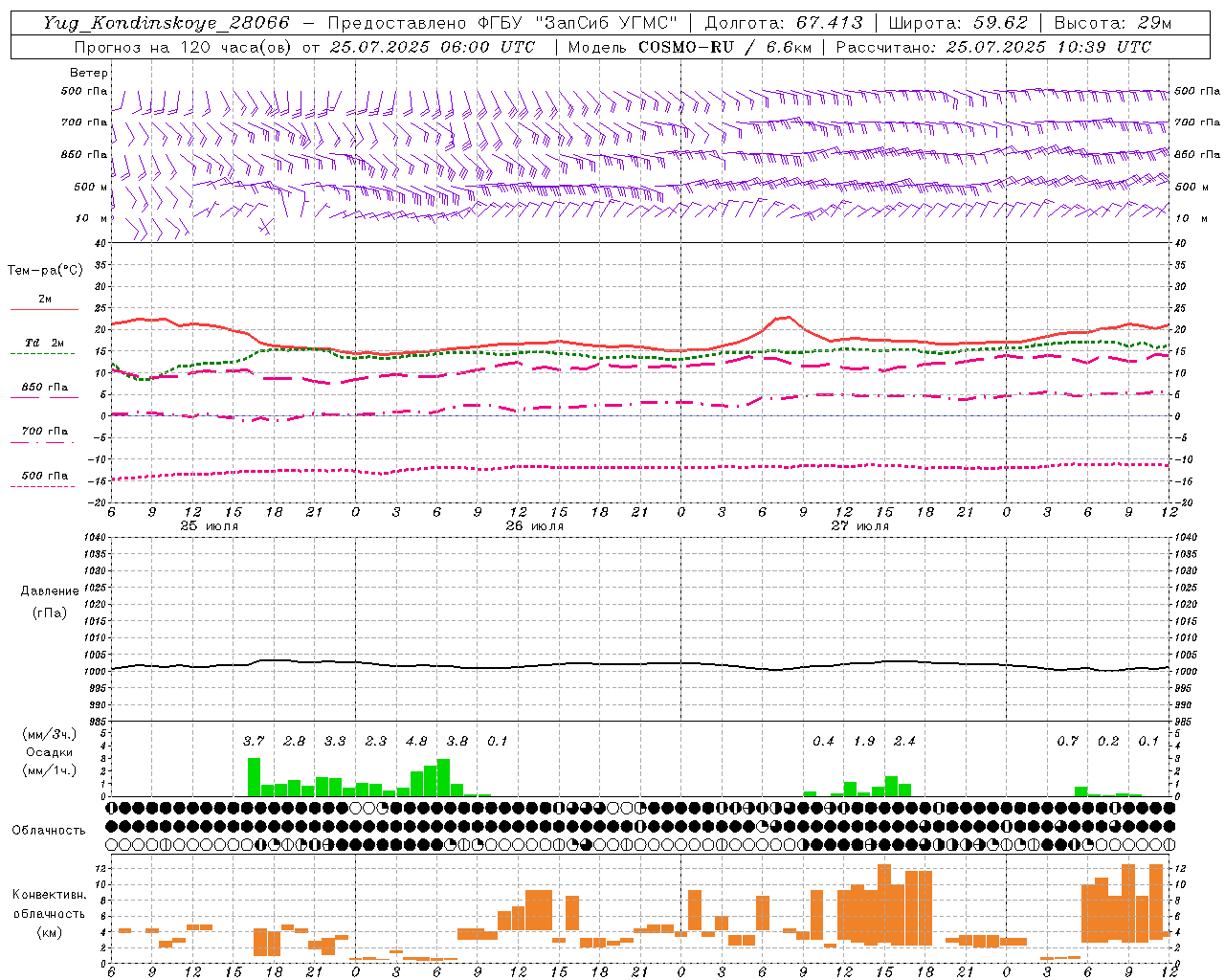Click the calculation time Рассчитано: 25.07.2025 10:39 UTC
1225x980 pixels.
point(993,47)
